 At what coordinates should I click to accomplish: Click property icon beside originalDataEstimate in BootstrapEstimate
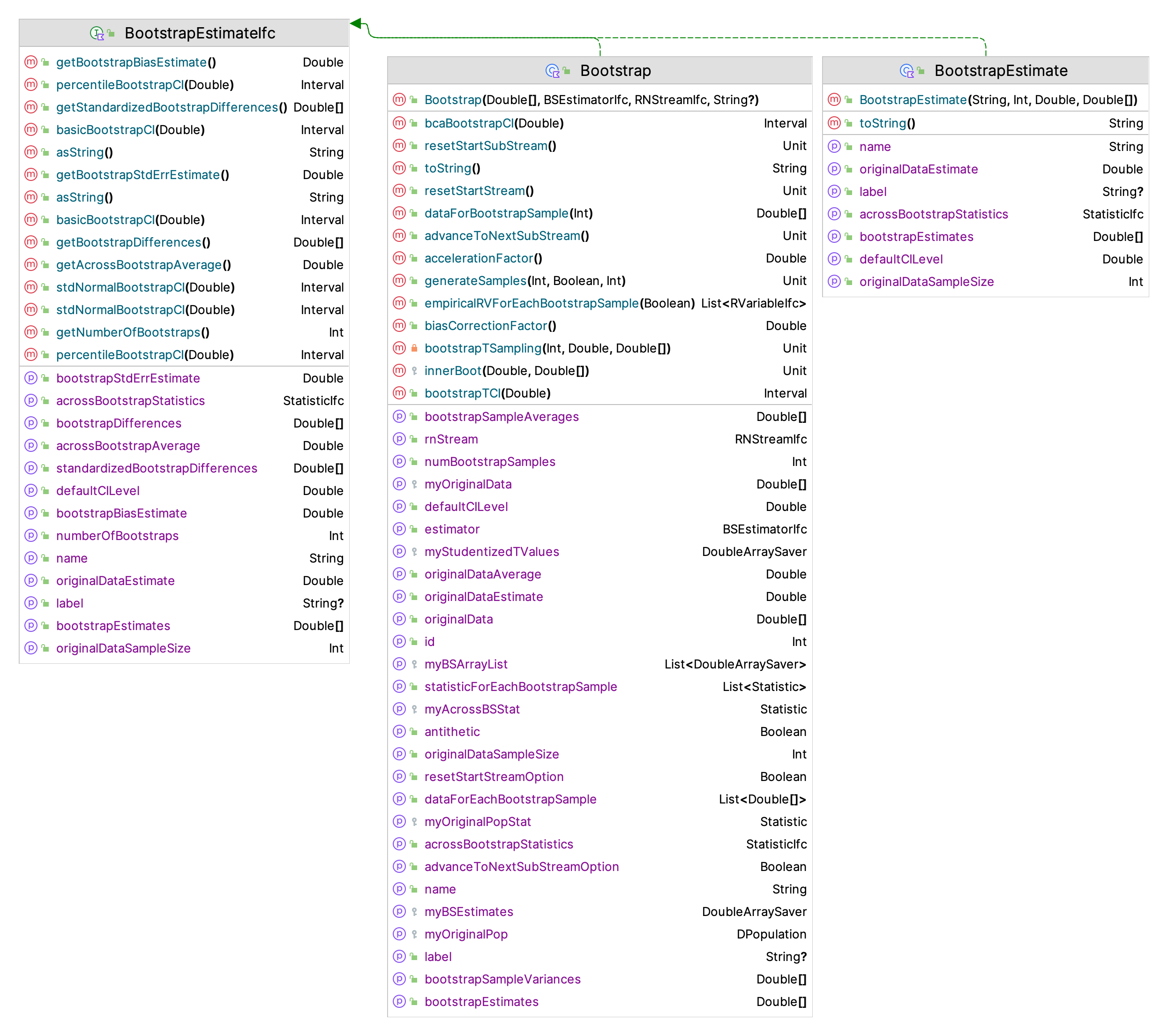click(x=834, y=169)
